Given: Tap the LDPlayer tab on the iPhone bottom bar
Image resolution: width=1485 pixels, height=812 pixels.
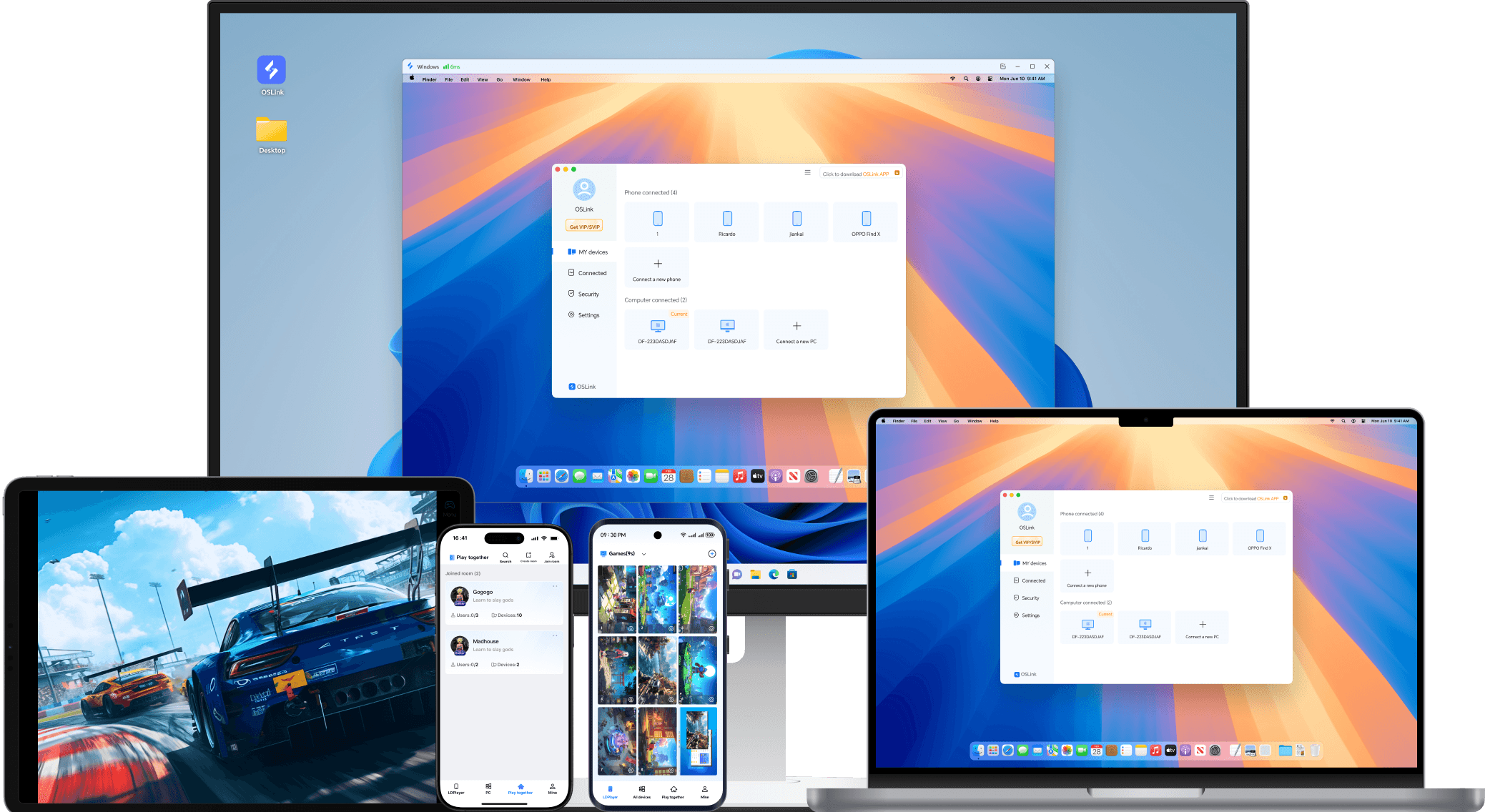Looking at the screenshot, I should pos(456,788).
